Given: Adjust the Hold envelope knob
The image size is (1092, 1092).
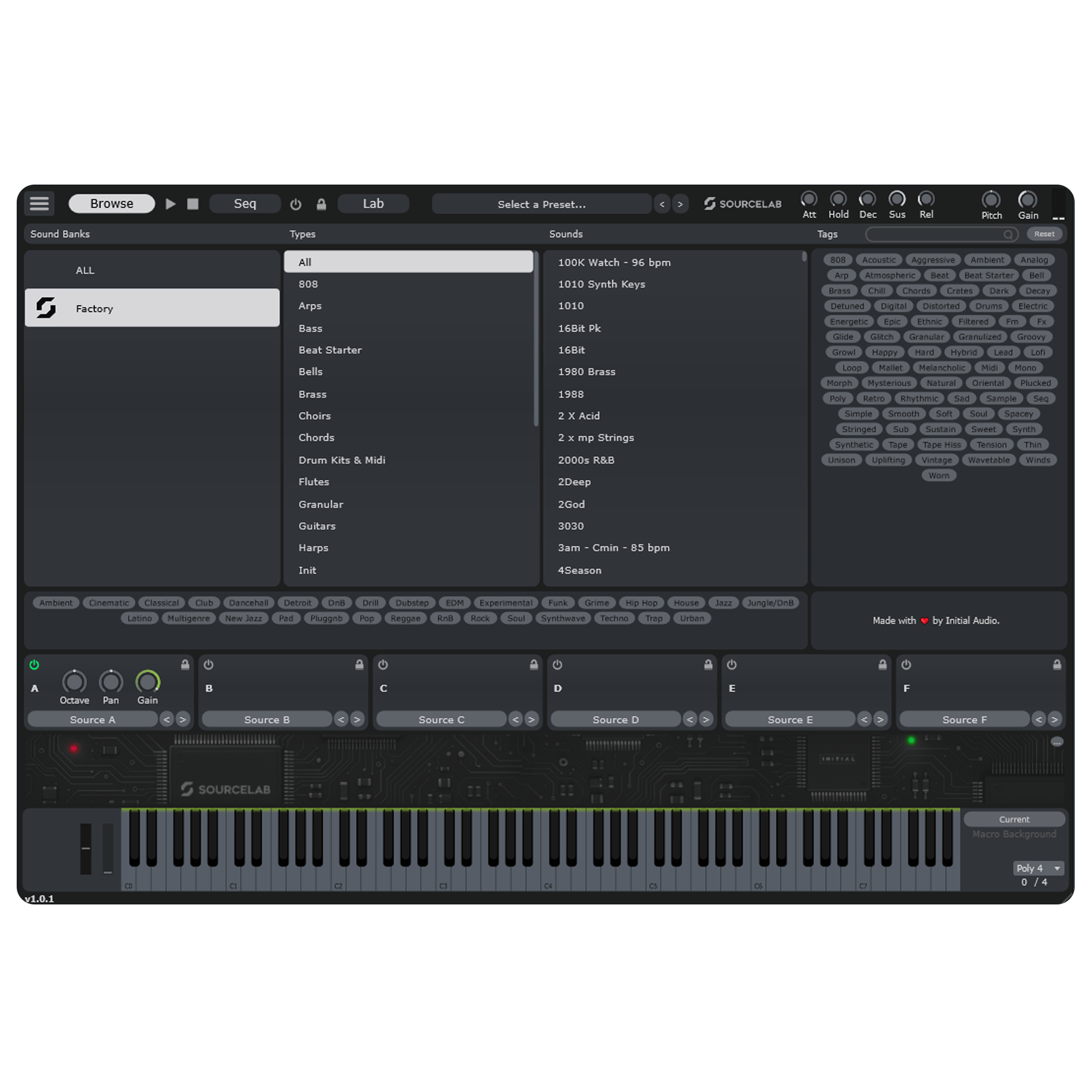Looking at the screenshot, I should 838,199.
